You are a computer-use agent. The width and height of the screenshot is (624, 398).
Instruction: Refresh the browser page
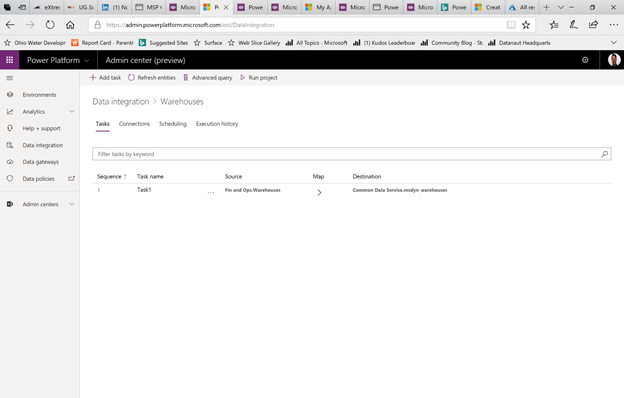point(50,25)
